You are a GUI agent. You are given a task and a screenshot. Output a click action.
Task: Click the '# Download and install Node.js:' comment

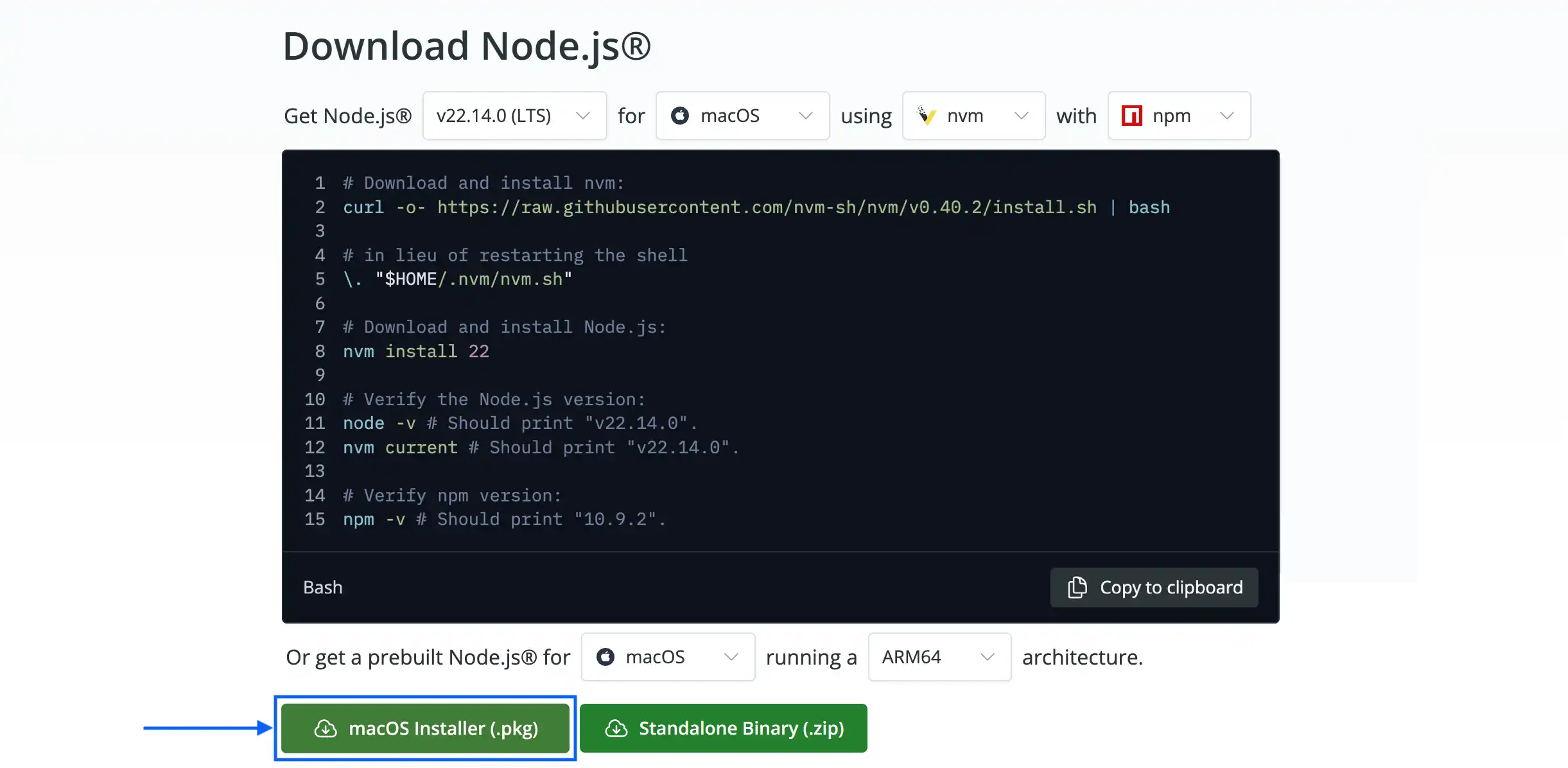click(504, 327)
